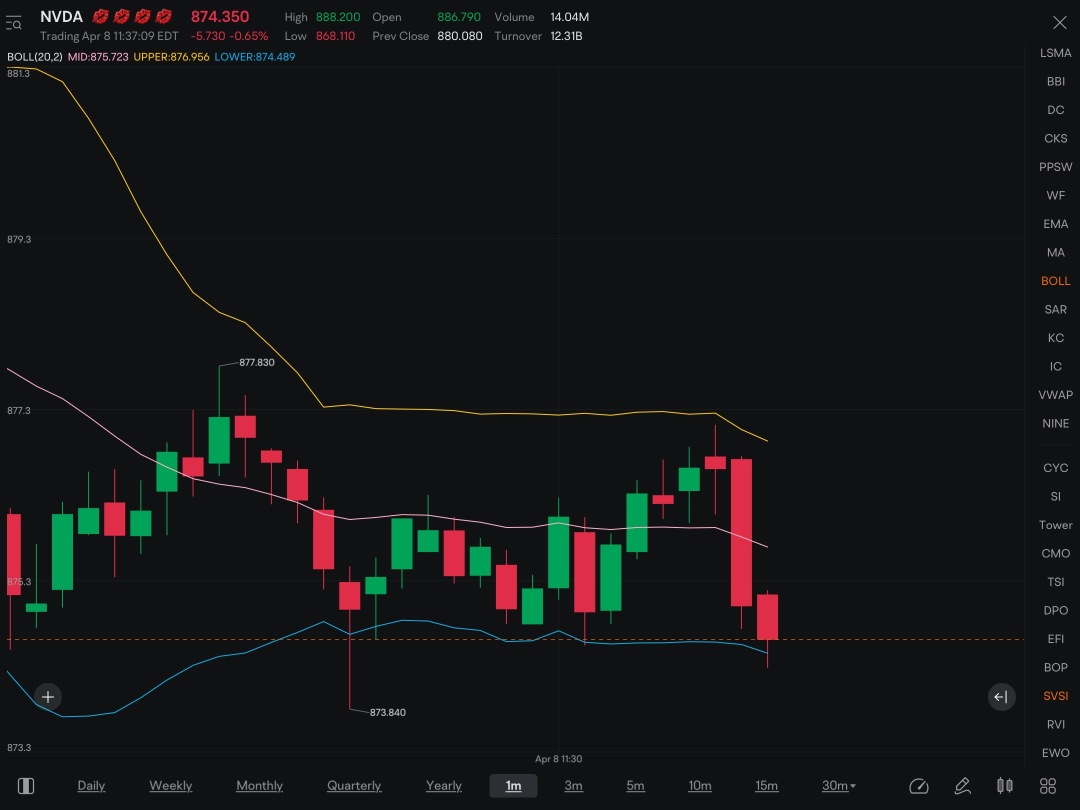The height and width of the screenshot is (810, 1080).
Task: Open the four-square grid menu icon
Action: point(1048,786)
